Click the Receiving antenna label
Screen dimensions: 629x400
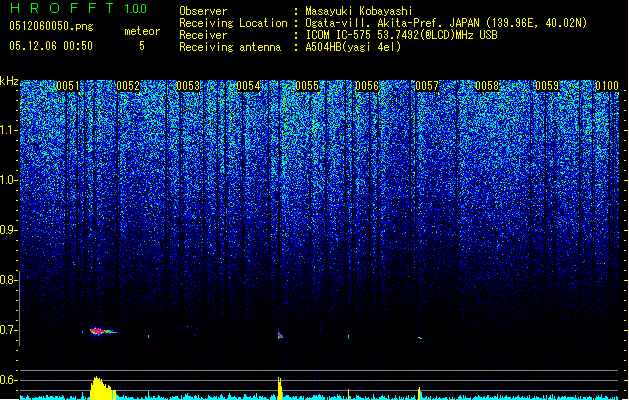click(230, 47)
